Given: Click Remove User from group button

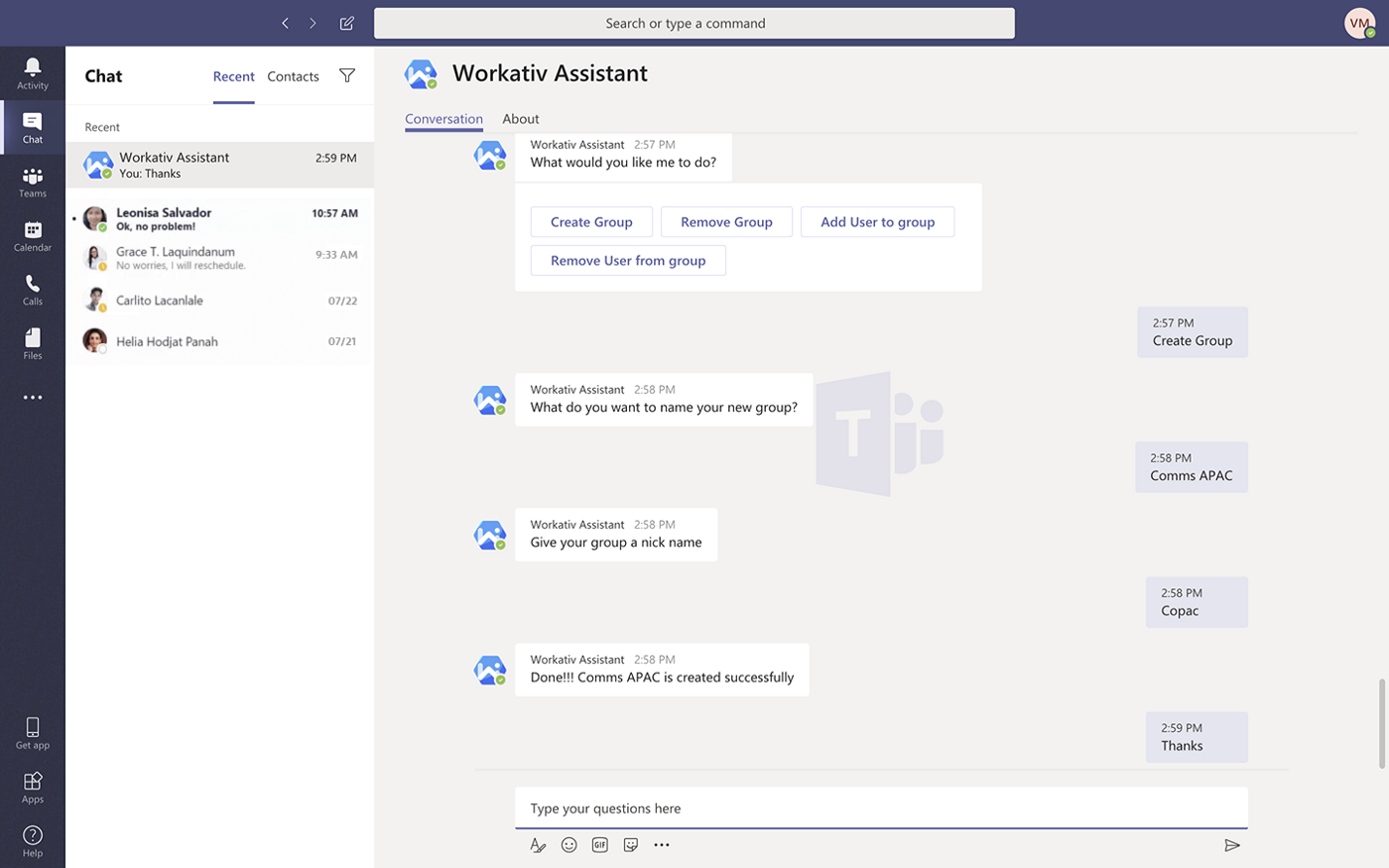Looking at the screenshot, I should [628, 261].
